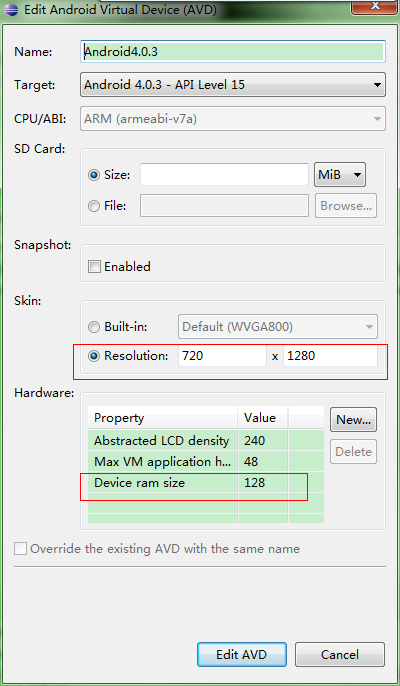The image size is (400, 686).
Task: Click the Cancel button
Action: tap(340, 654)
